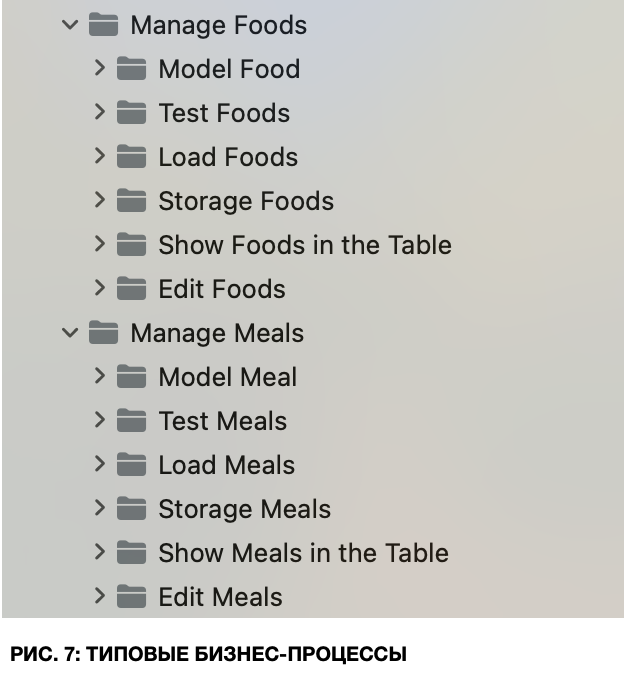This screenshot has height=674, width=626.
Task: Click the Model Food folder icon
Action: click(x=131, y=69)
